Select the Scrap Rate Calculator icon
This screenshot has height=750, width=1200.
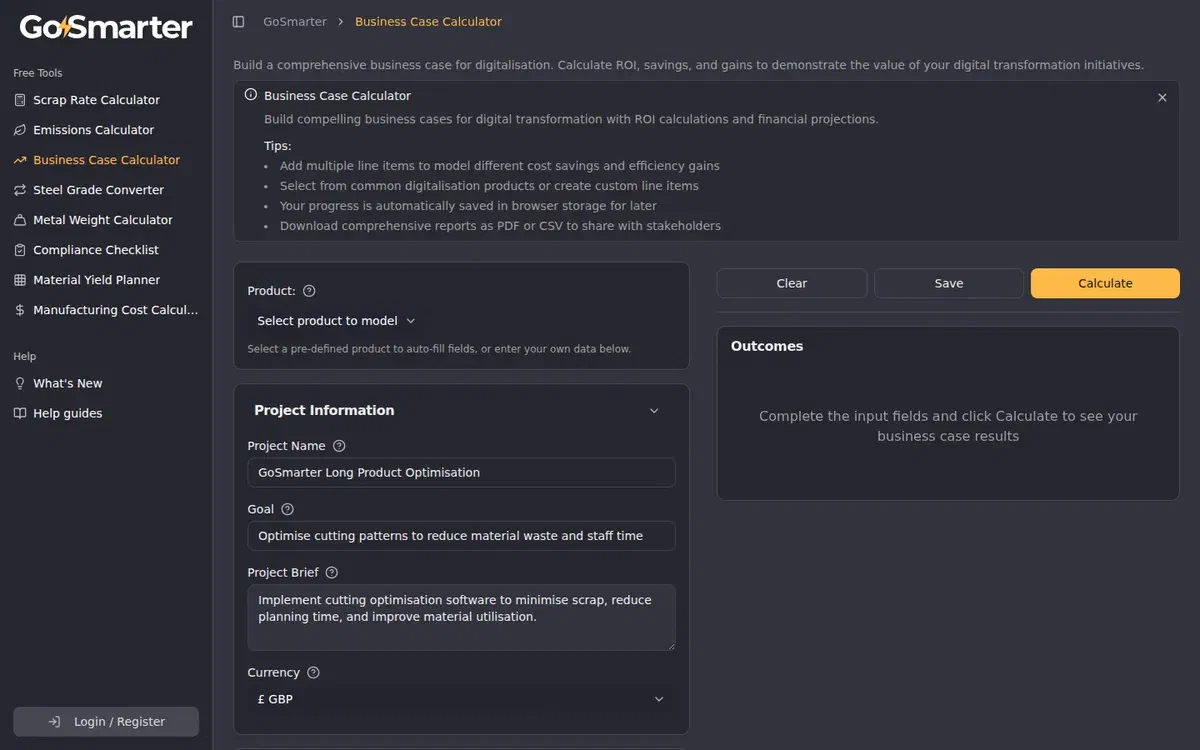pos(18,100)
